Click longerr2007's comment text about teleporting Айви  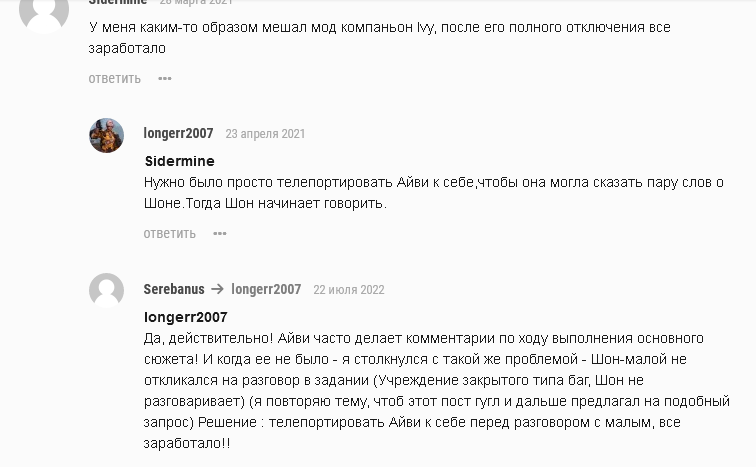[433, 192]
